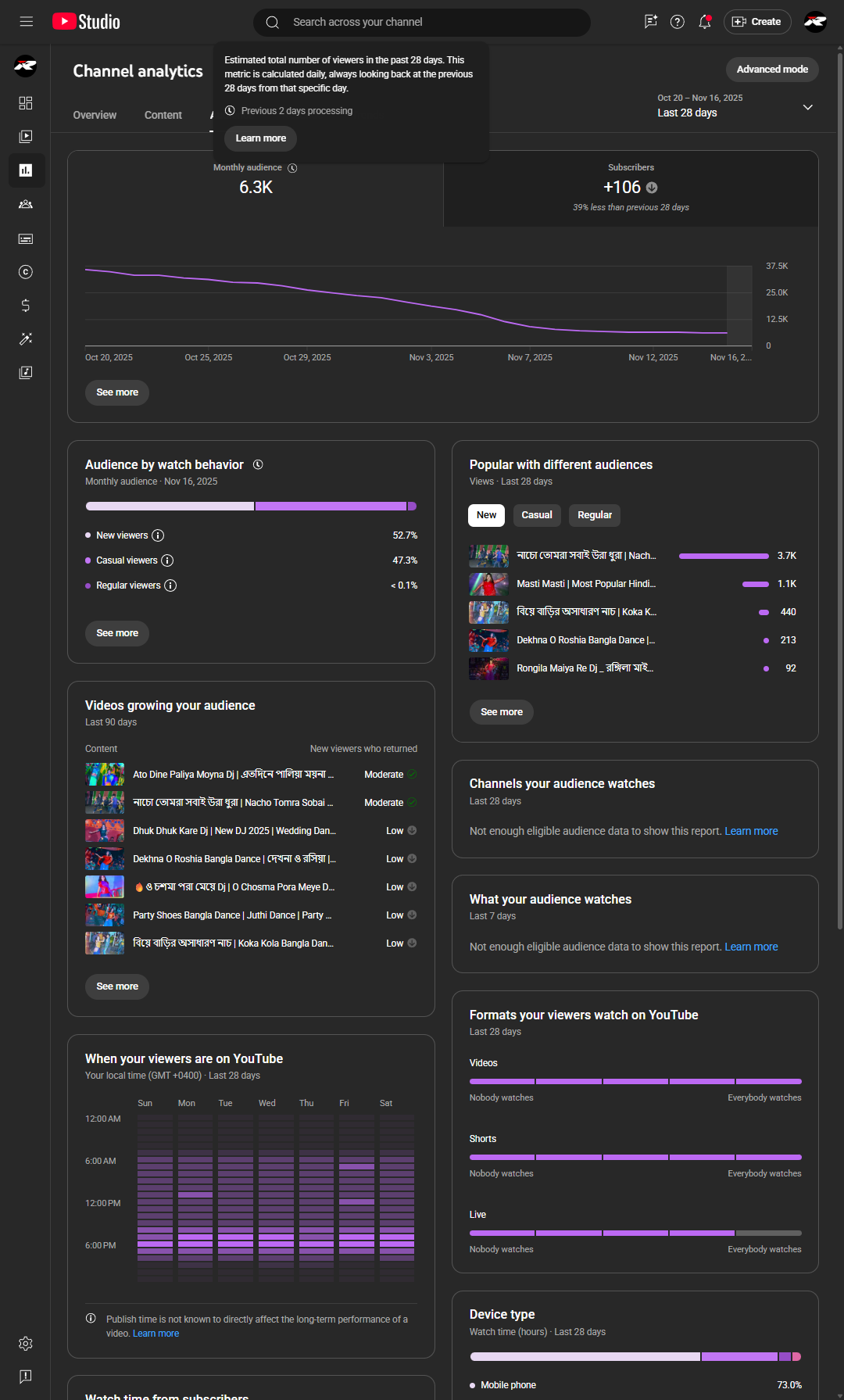Select the New audience filter chip
The image size is (844, 1400).
click(486, 515)
